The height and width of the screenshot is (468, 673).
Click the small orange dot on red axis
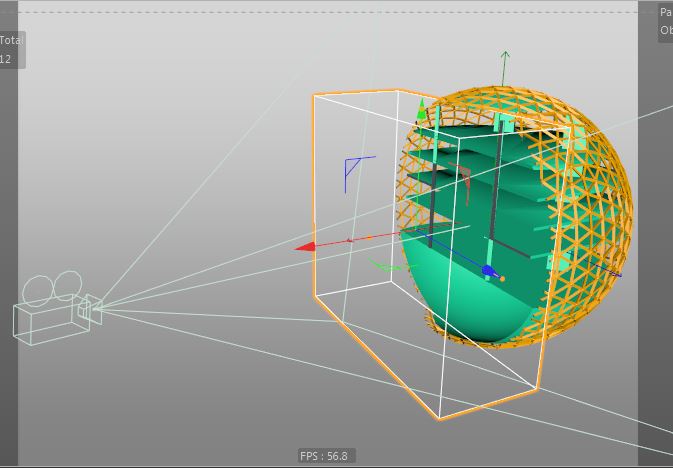(x=369, y=237)
